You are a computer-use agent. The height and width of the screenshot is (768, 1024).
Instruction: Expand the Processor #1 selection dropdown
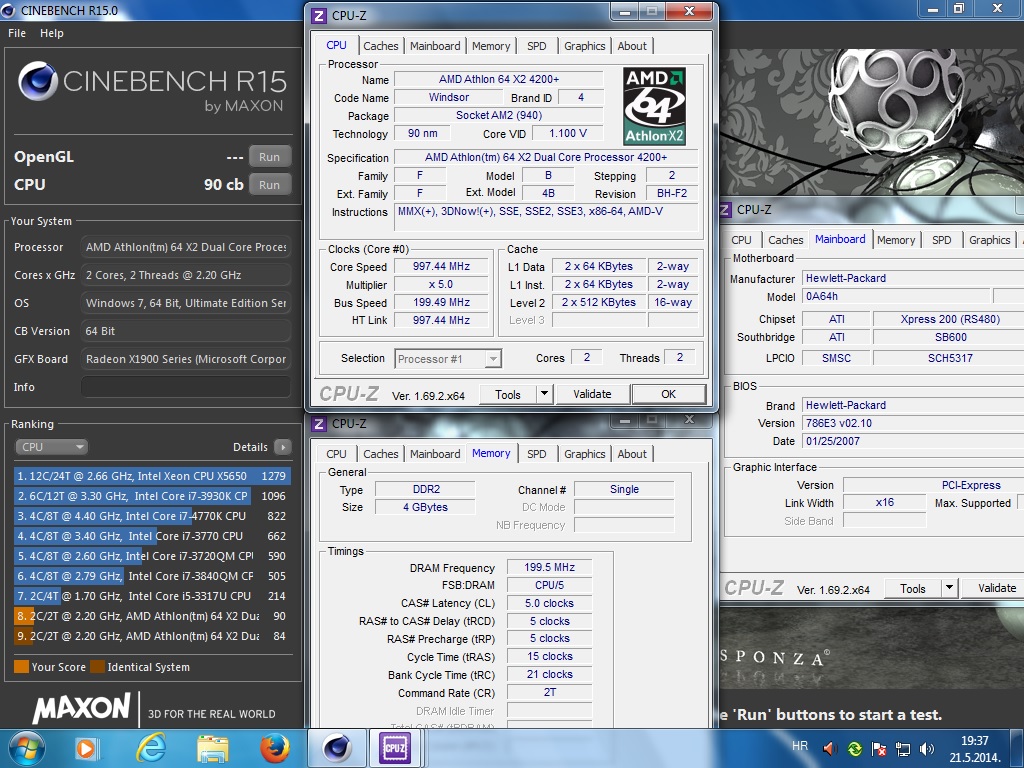point(494,359)
